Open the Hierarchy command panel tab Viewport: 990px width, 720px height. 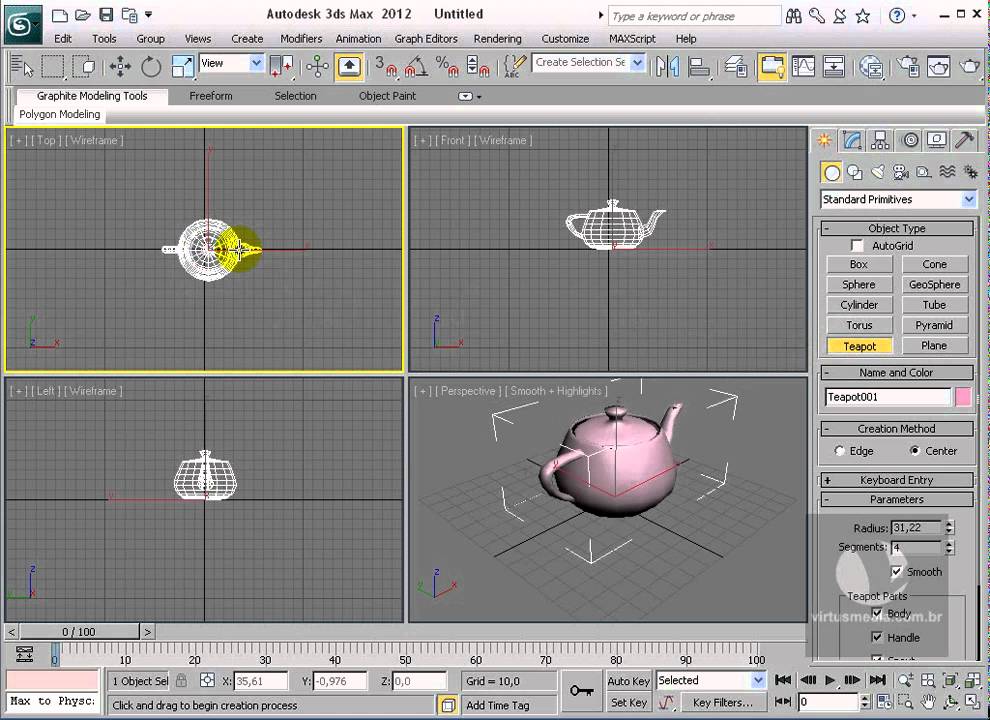(x=880, y=140)
